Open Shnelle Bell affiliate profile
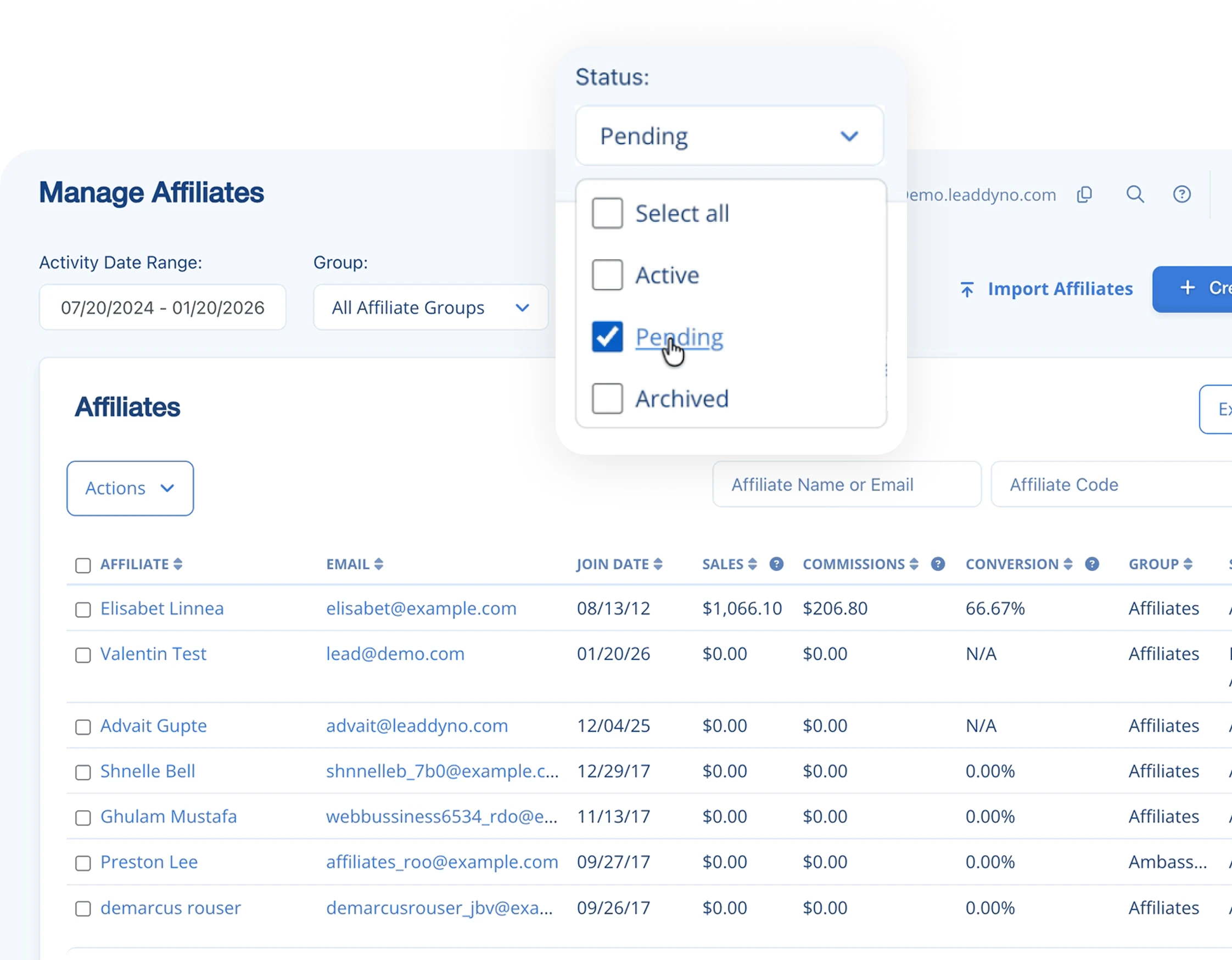 pyautogui.click(x=148, y=771)
